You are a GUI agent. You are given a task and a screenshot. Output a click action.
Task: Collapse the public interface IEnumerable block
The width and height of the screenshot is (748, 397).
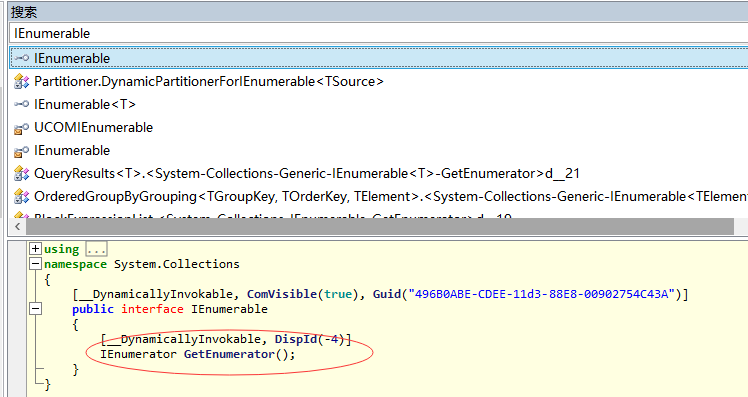pyautogui.click(x=35, y=309)
